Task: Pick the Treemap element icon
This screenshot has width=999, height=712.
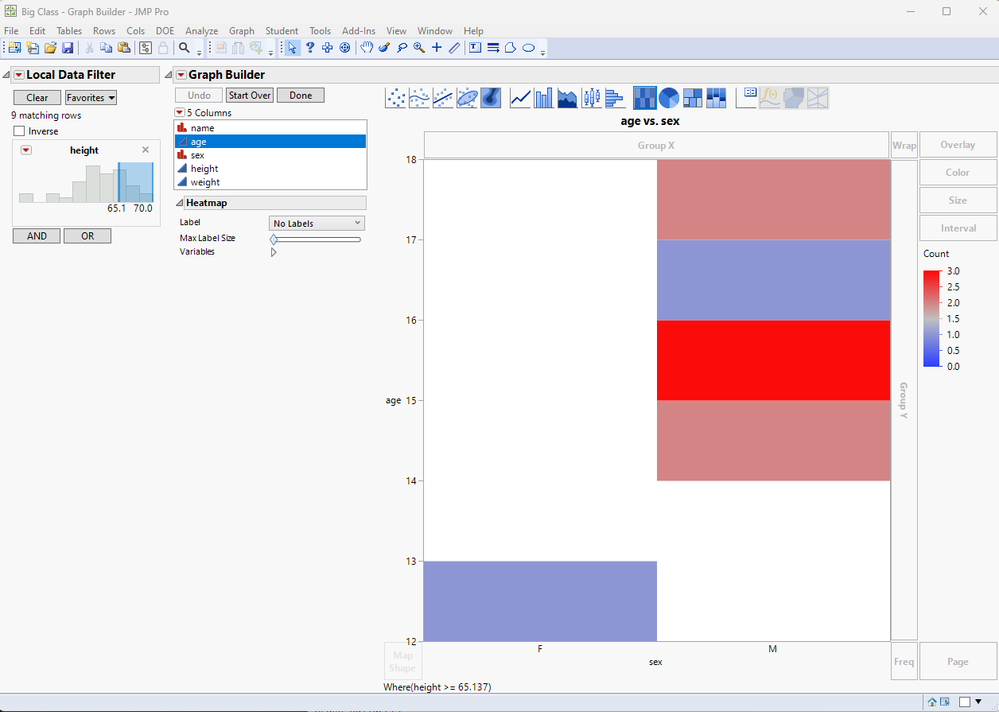Action: pos(693,98)
